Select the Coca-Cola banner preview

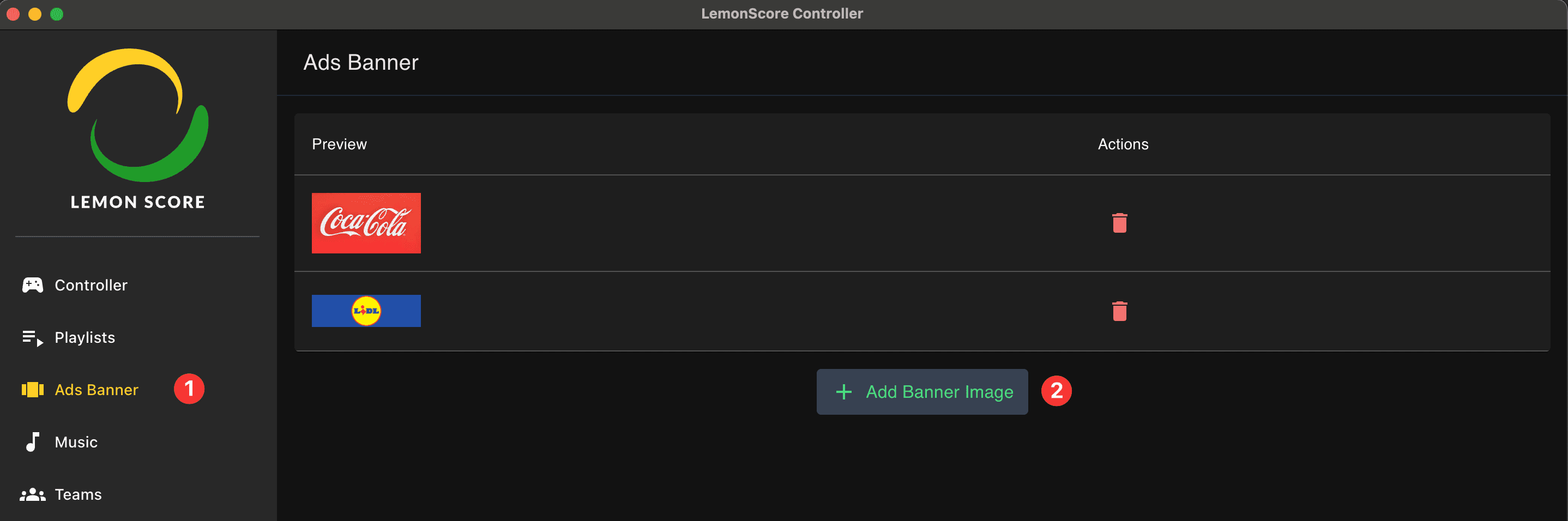click(x=366, y=223)
